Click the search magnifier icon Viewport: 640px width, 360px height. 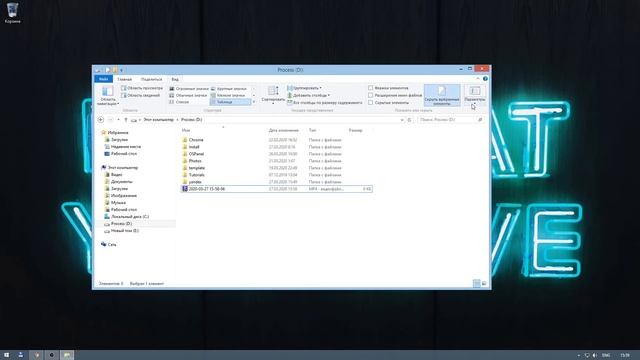coord(480,120)
